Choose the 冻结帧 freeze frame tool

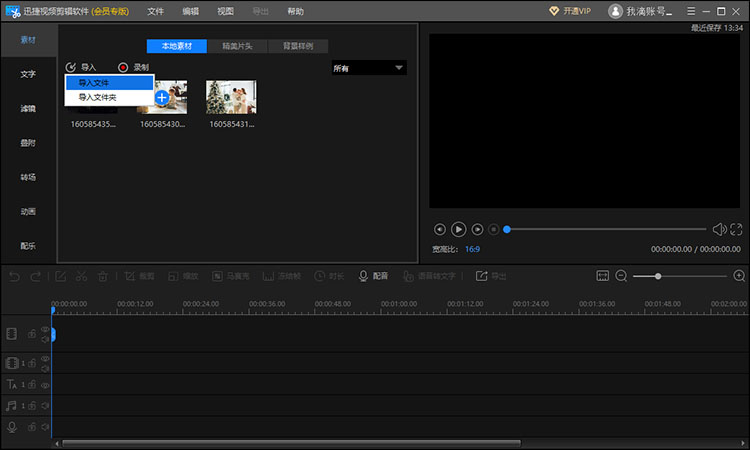coord(282,276)
